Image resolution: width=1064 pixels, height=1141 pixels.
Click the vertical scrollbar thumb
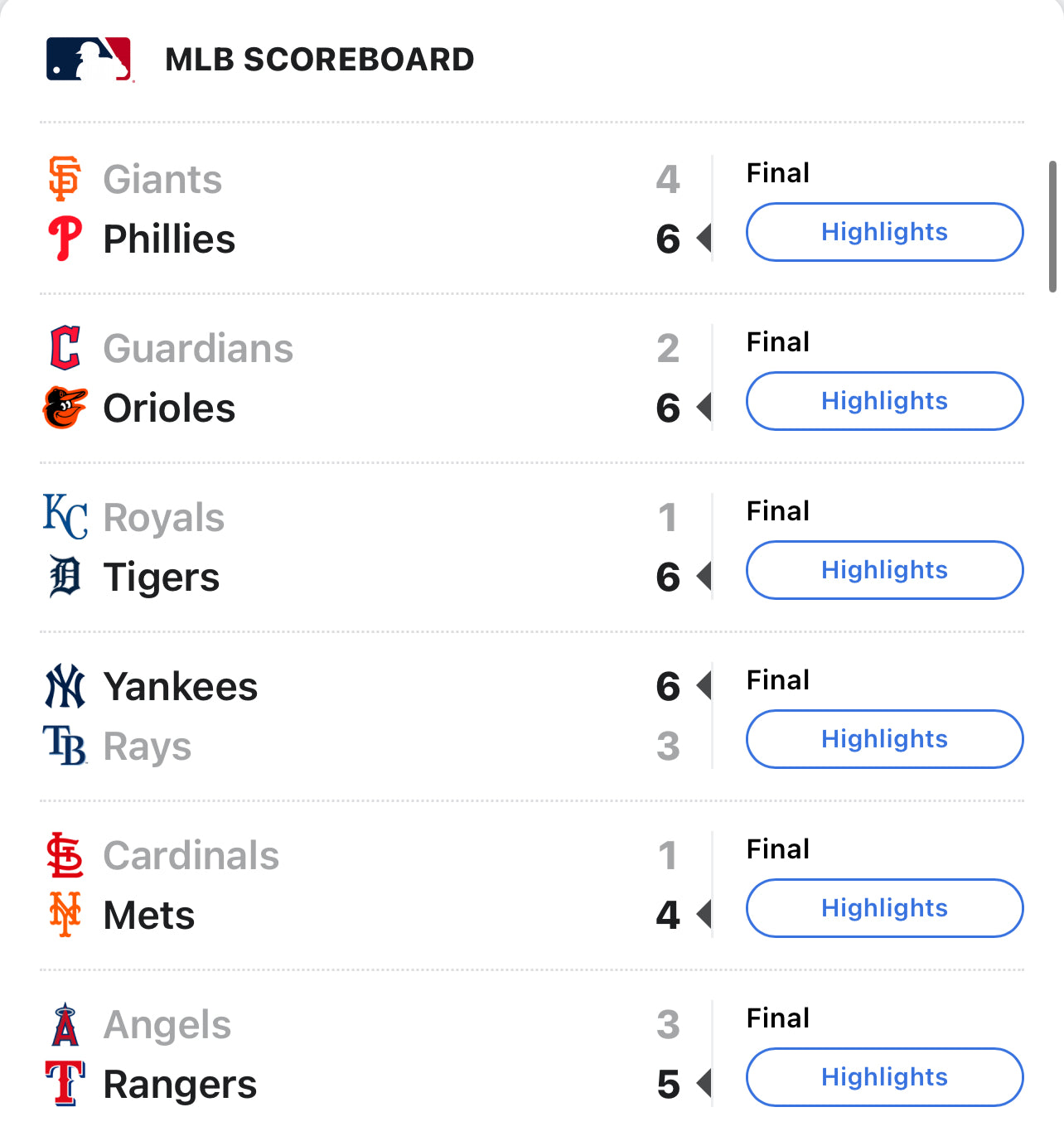1052,226
